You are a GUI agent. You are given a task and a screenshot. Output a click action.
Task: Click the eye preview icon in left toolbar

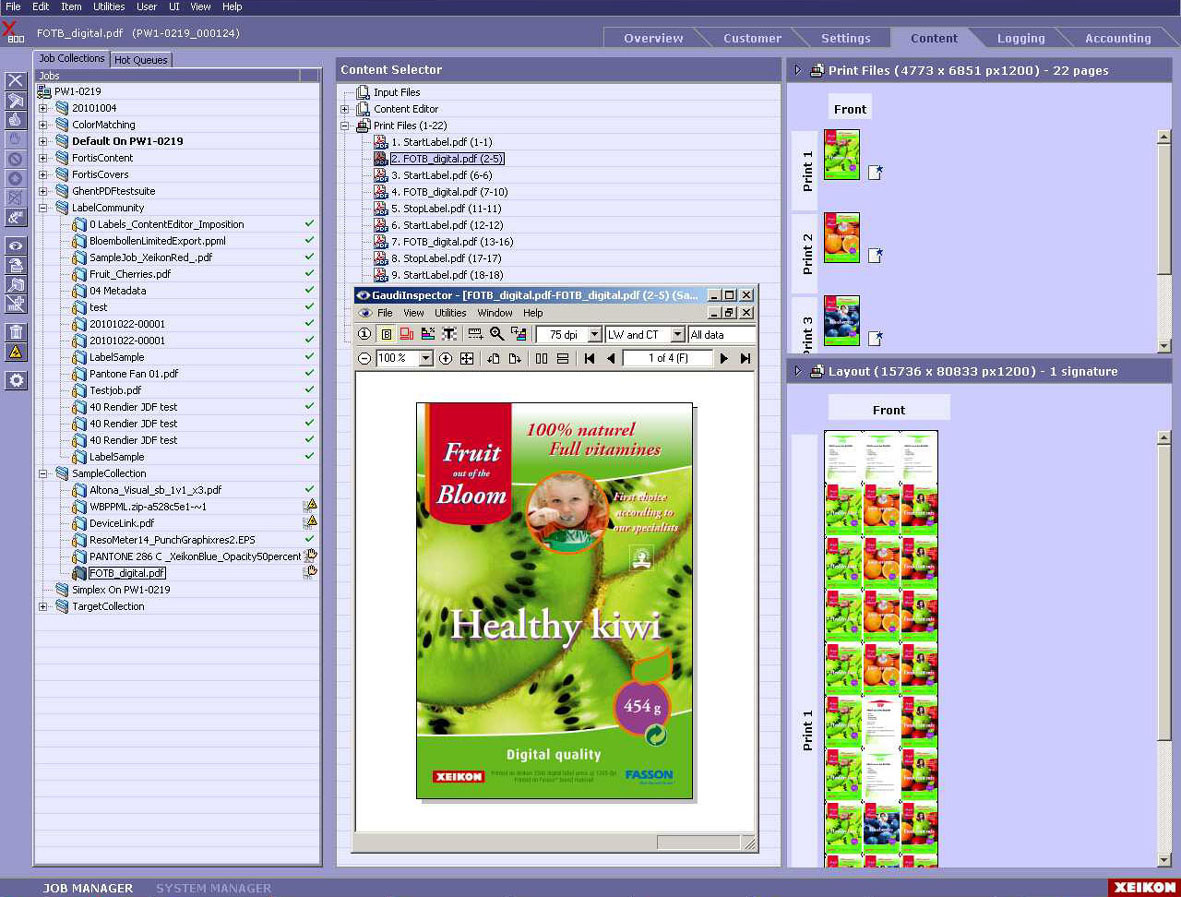(x=15, y=245)
